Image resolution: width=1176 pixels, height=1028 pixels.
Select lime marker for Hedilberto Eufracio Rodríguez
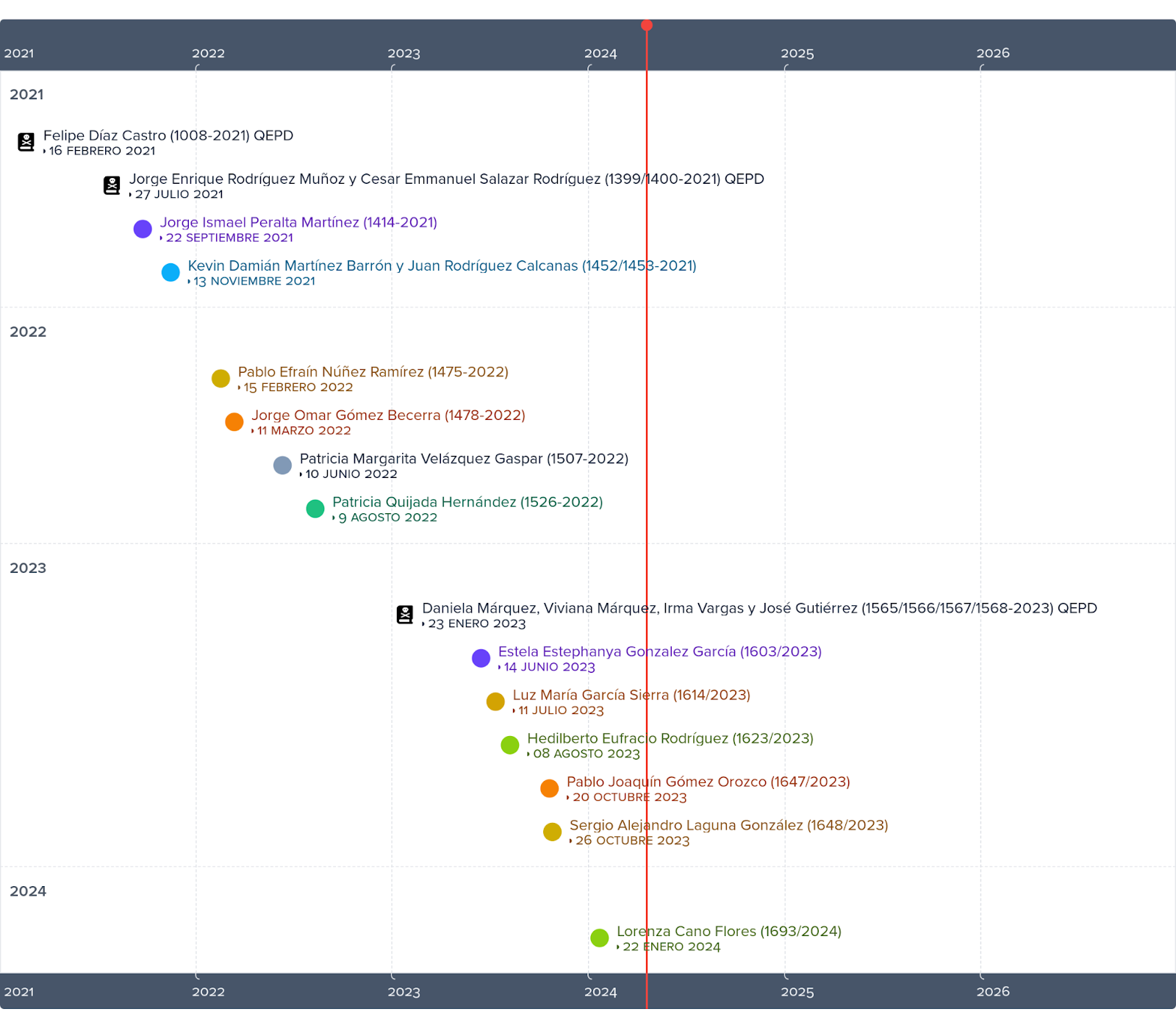(x=510, y=745)
